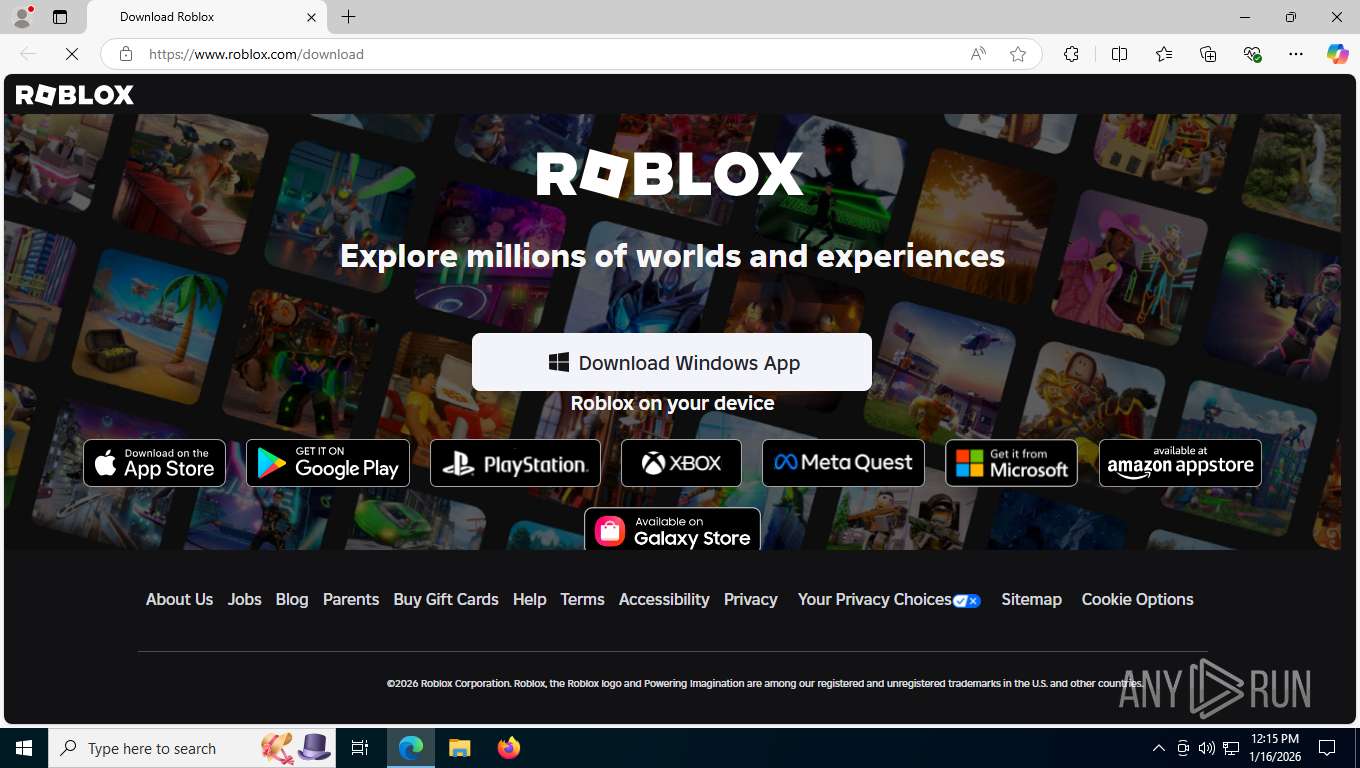Add this page to favorites with the star icon
Screen dimensions: 1360x768
pos(1018,54)
